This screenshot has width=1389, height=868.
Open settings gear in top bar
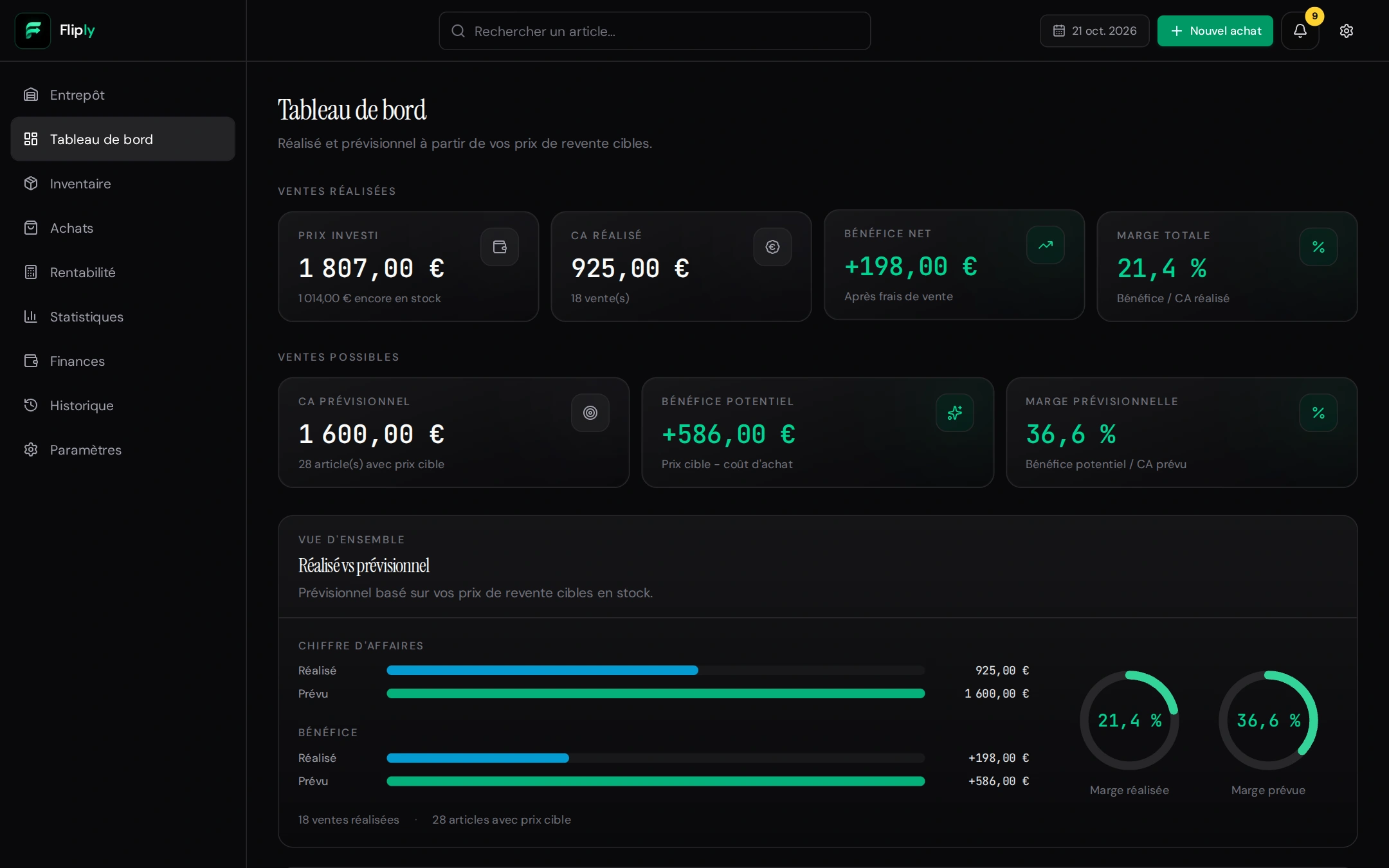pyautogui.click(x=1347, y=31)
